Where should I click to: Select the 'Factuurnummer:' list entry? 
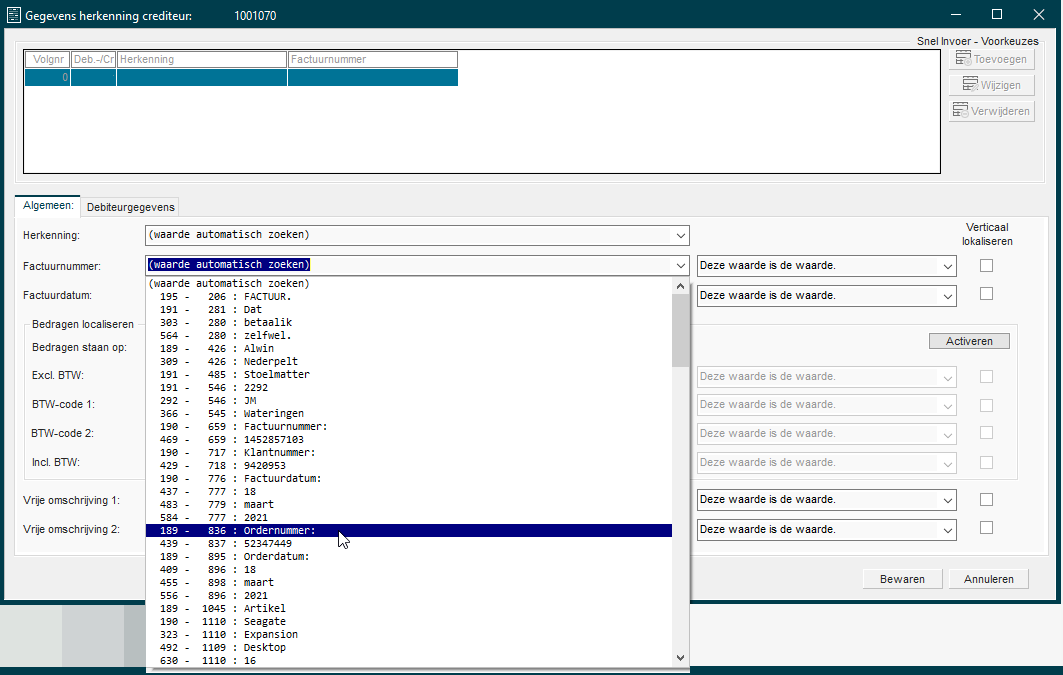(x=409, y=427)
